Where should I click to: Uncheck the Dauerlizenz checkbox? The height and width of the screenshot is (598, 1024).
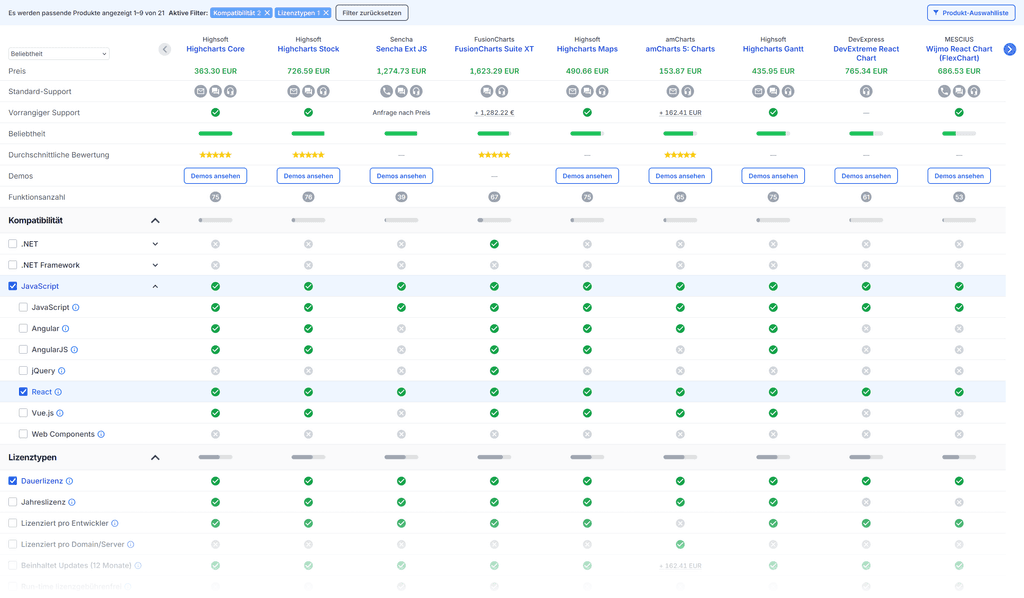coord(12,481)
